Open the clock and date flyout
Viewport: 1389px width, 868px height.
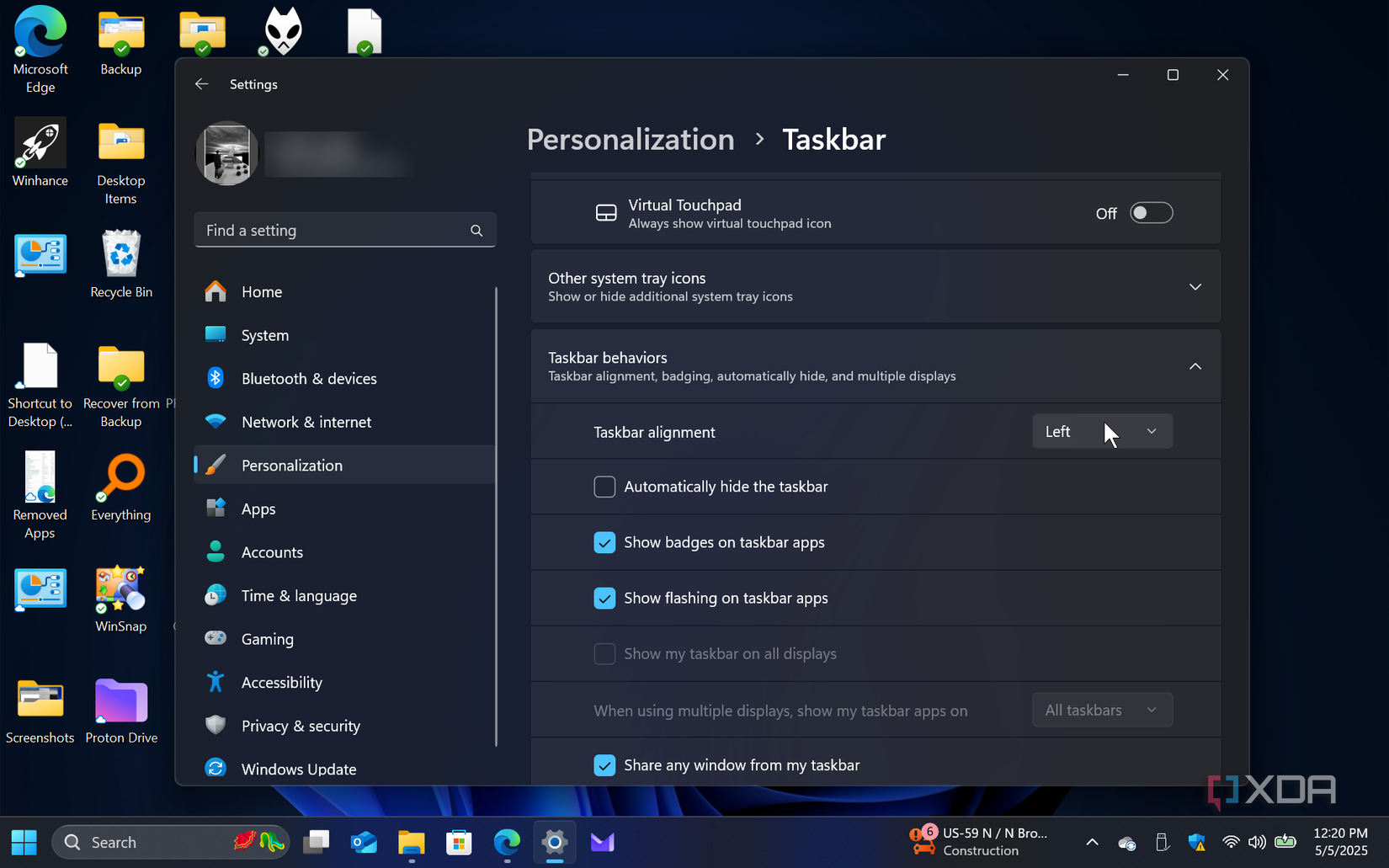click(1340, 842)
